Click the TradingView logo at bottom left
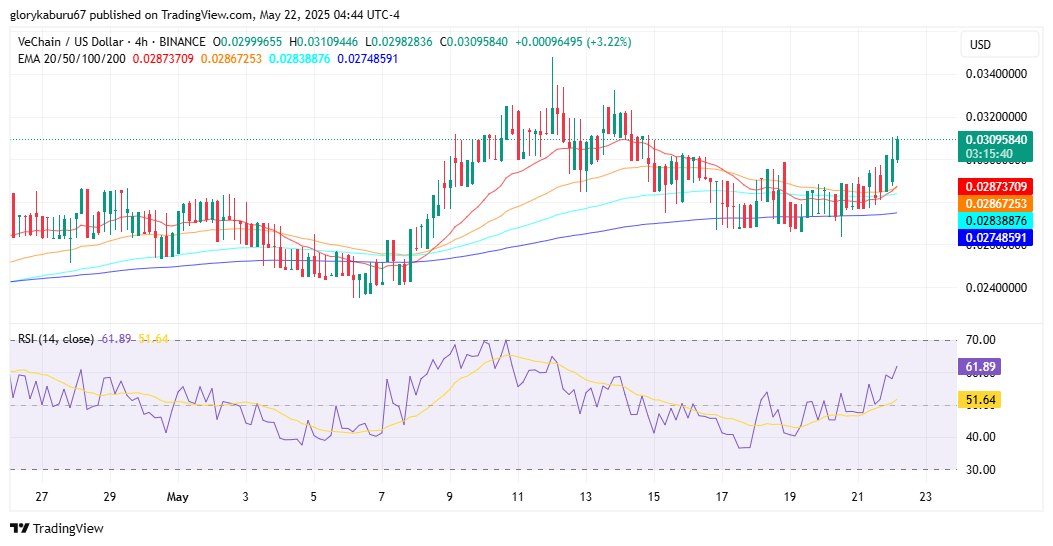Image resolution: width=1053 pixels, height=546 pixels. point(57,529)
